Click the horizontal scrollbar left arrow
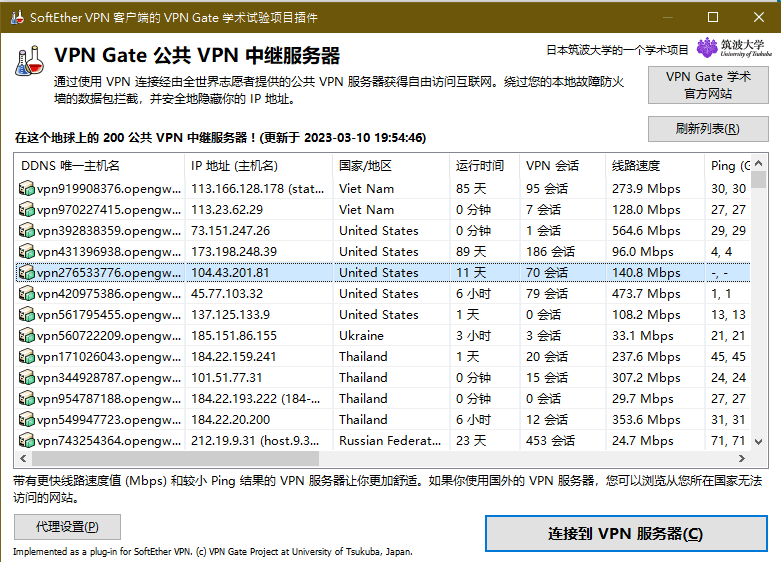 pos(23,458)
